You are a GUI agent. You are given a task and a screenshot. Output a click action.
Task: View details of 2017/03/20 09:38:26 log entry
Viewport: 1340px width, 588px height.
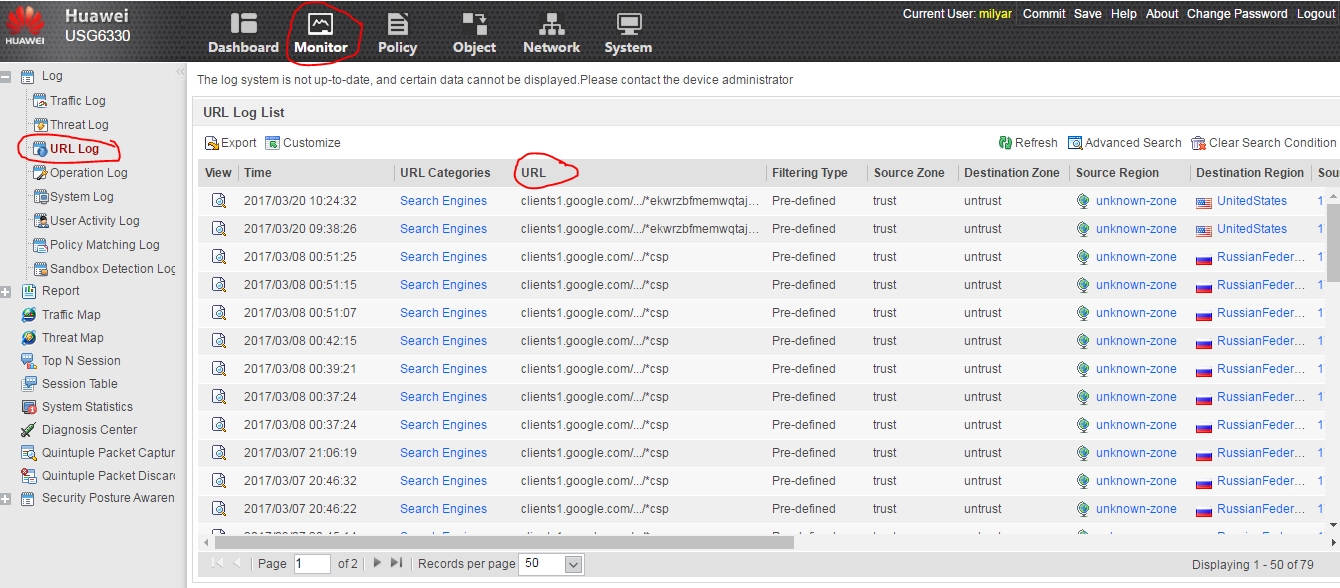[x=218, y=229]
